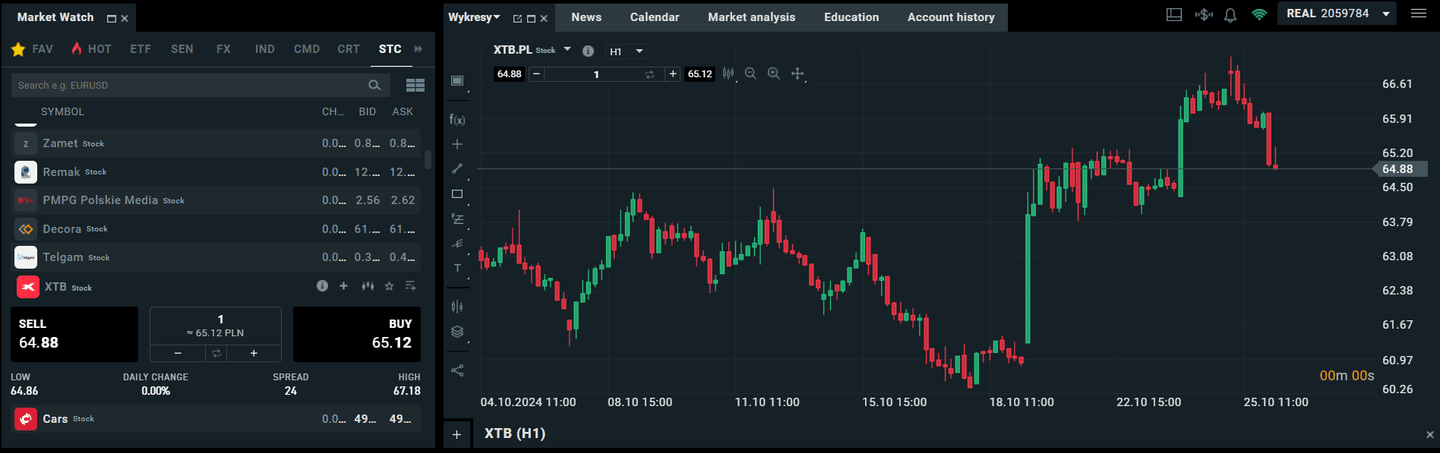Select the IND tab in Market Watch

(x=265, y=49)
